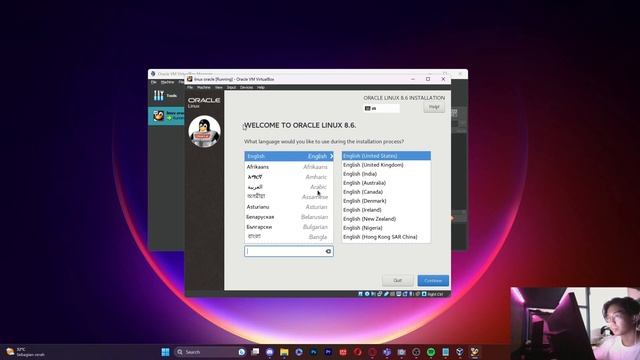Select Belarusian in the language list
Viewport: 640px width, 360px height.
click(289, 217)
